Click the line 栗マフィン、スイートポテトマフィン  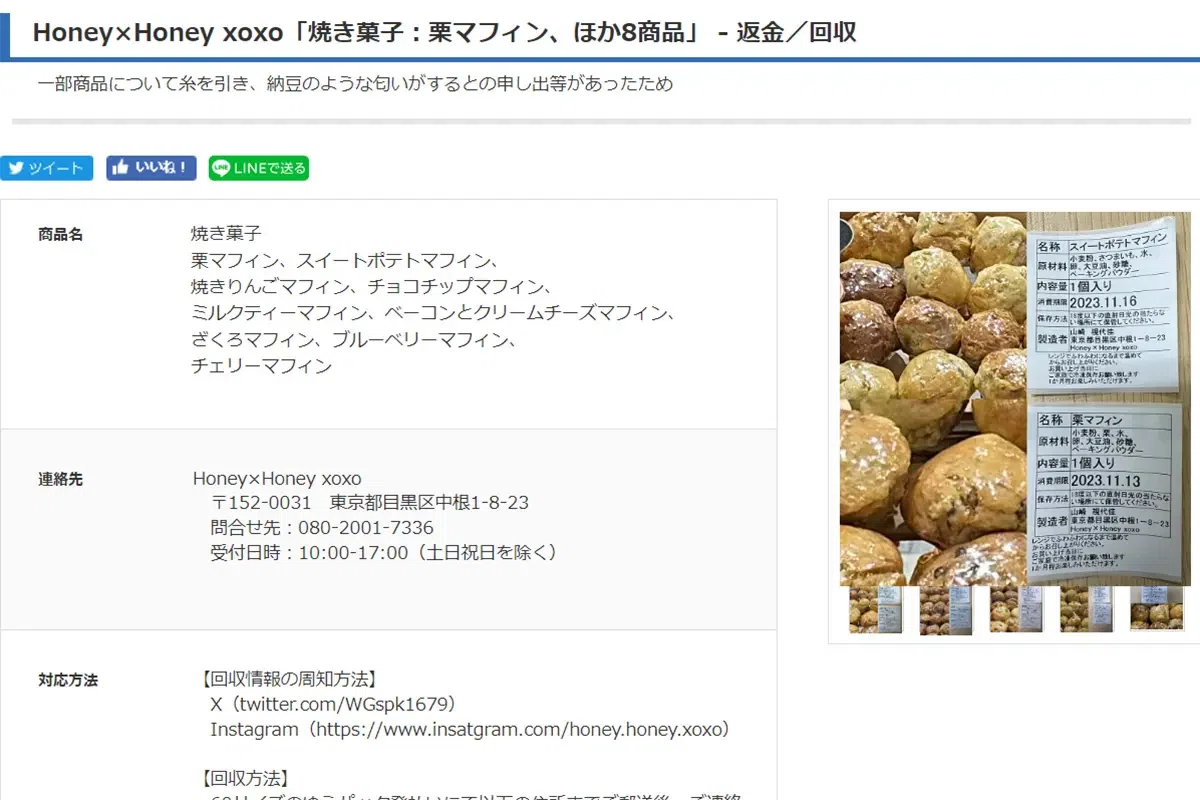tap(344, 261)
